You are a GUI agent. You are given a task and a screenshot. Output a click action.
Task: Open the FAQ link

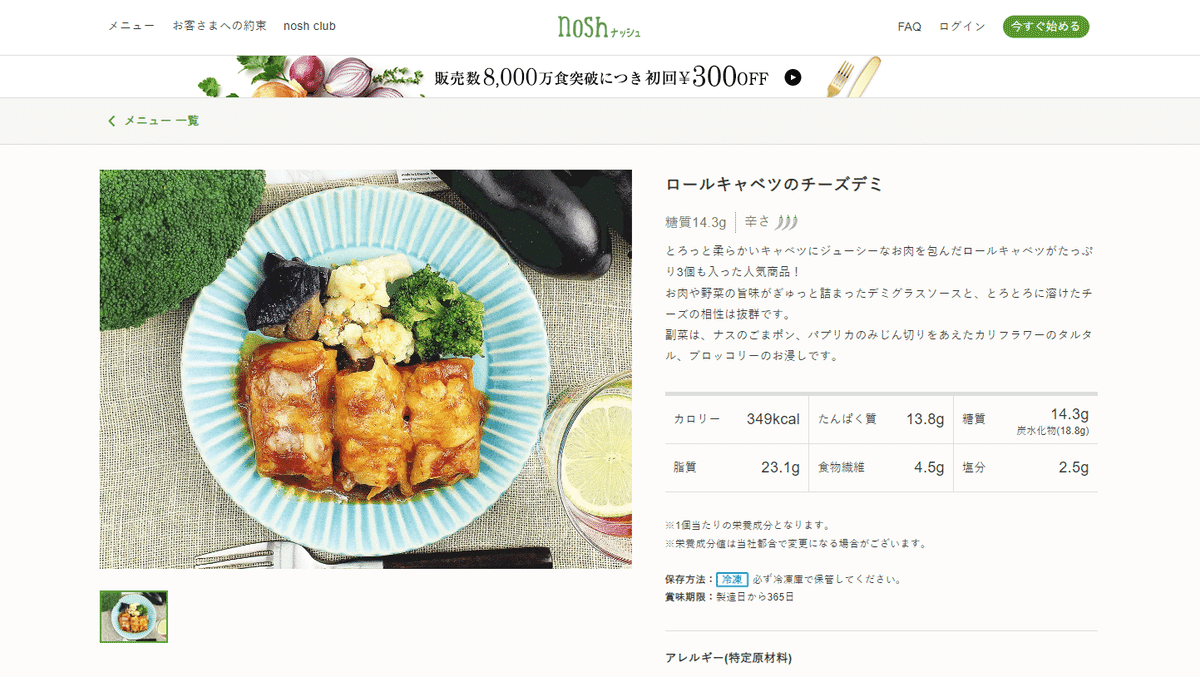point(909,27)
